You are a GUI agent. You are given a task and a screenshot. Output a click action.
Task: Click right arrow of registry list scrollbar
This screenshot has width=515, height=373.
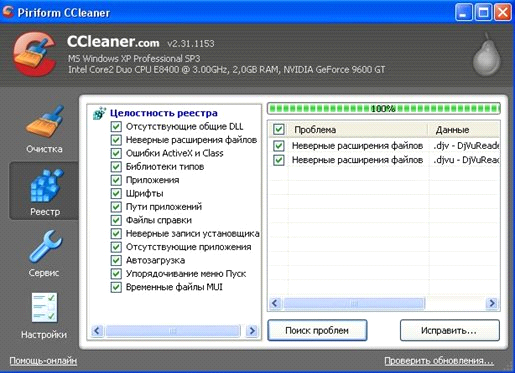point(252,331)
